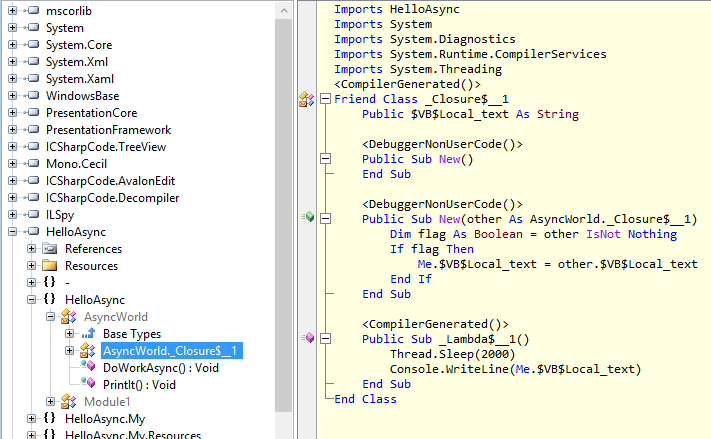
Task: Click the System.Xaml assembly icon
Action: point(33,78)
